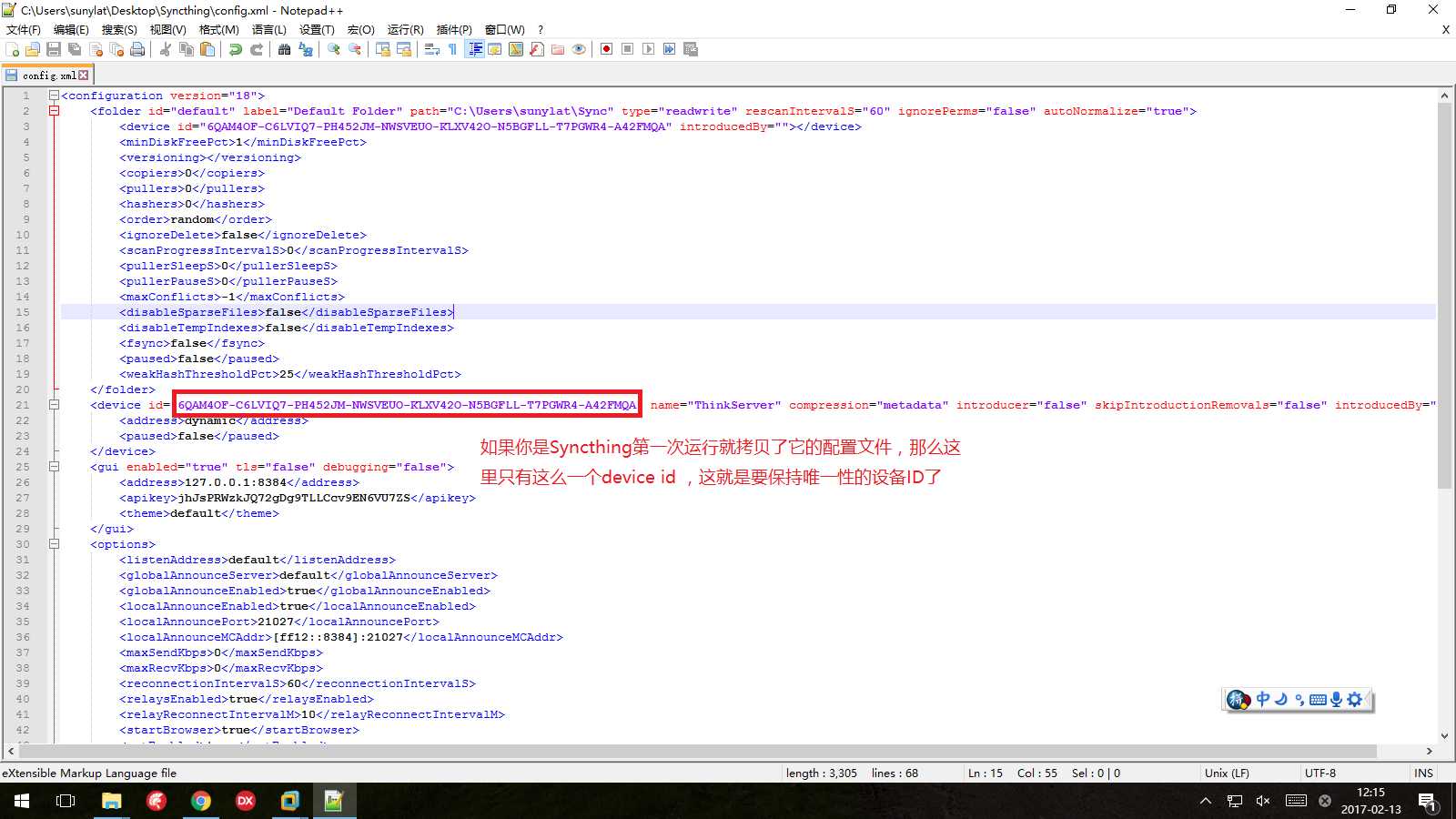Click the Play macro icon
Image resolution: width=1456 pixels, height=819 pixels.
[x=648, y=49]
